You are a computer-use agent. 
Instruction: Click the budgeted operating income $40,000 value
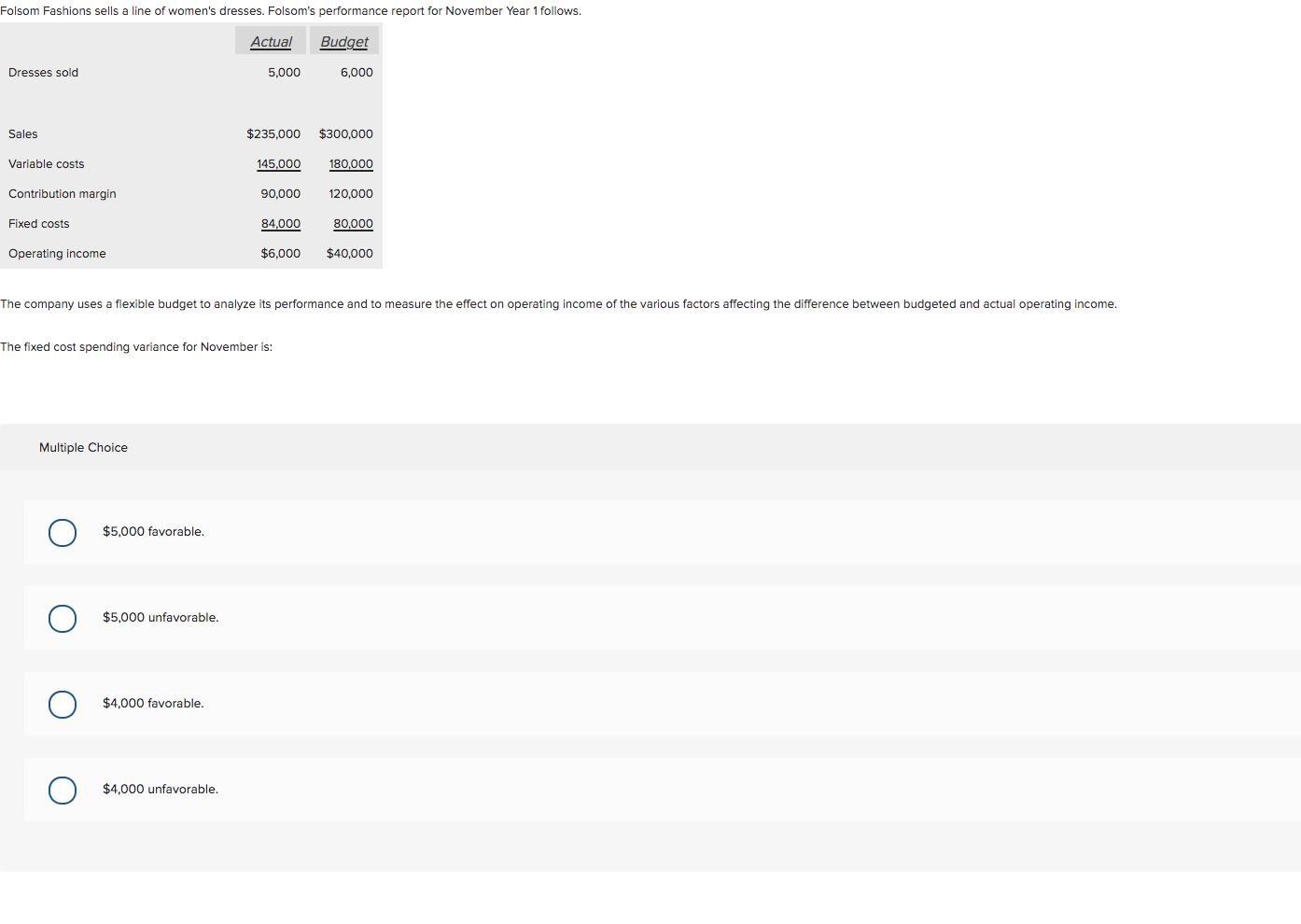[x=349, y=253]
